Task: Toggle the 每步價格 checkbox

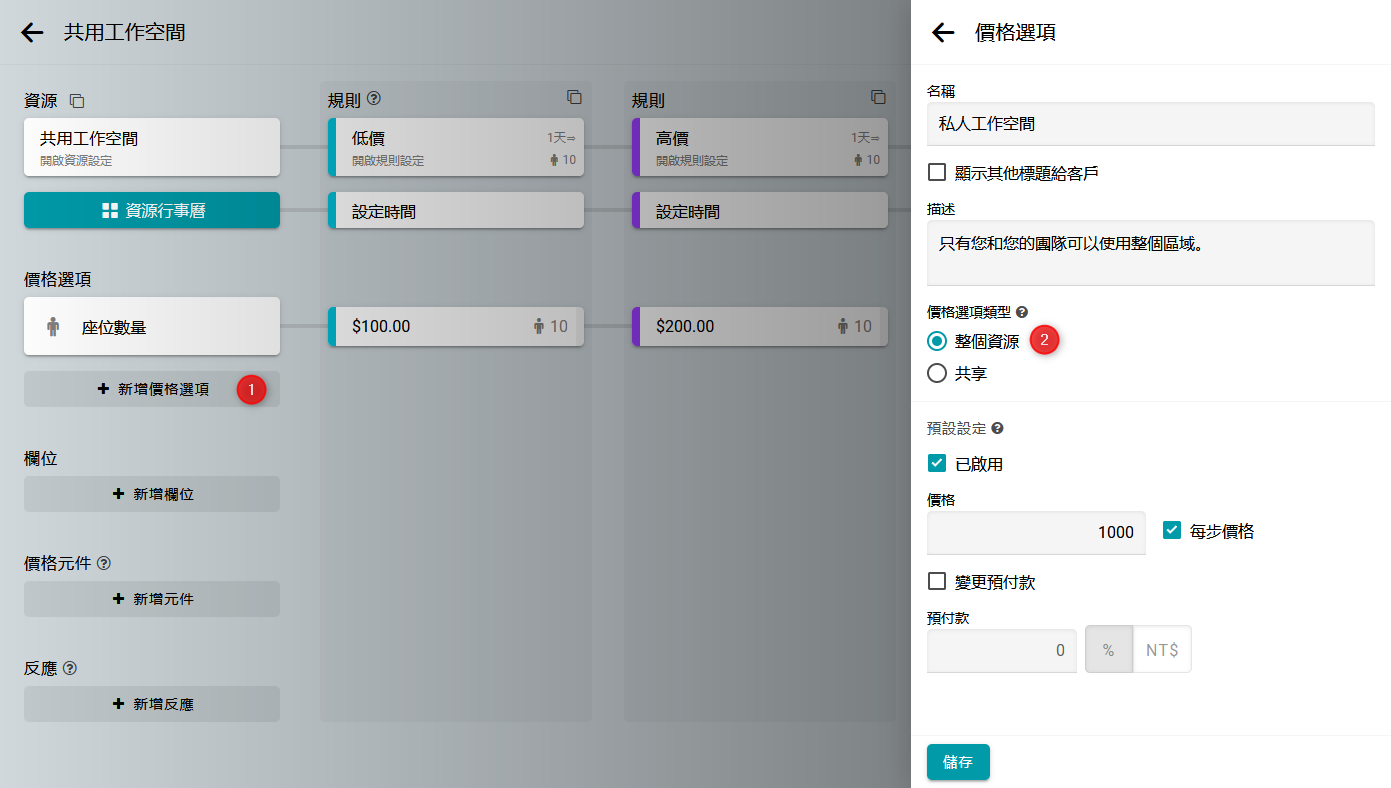Action: pos(1172,530)
